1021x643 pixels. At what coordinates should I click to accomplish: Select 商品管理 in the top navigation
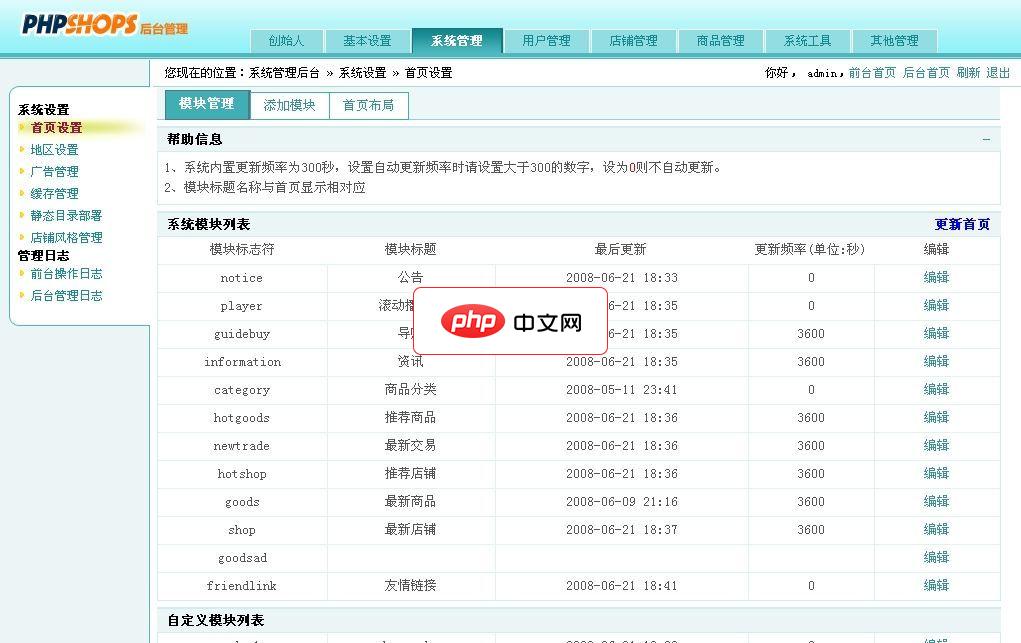[x=720, y=41]
